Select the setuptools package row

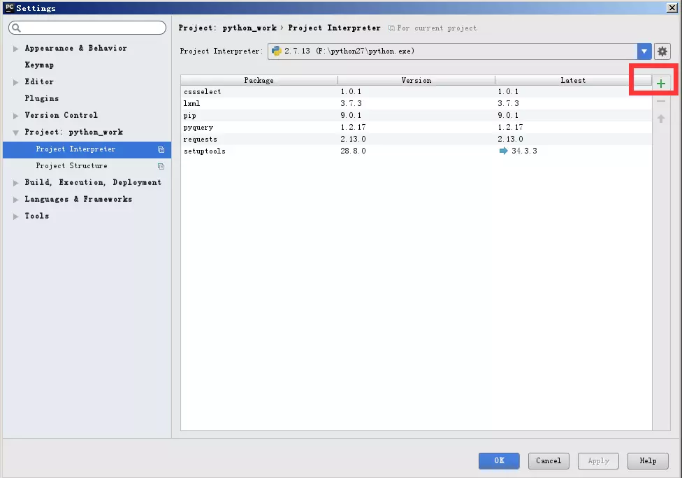click(206, 152)
